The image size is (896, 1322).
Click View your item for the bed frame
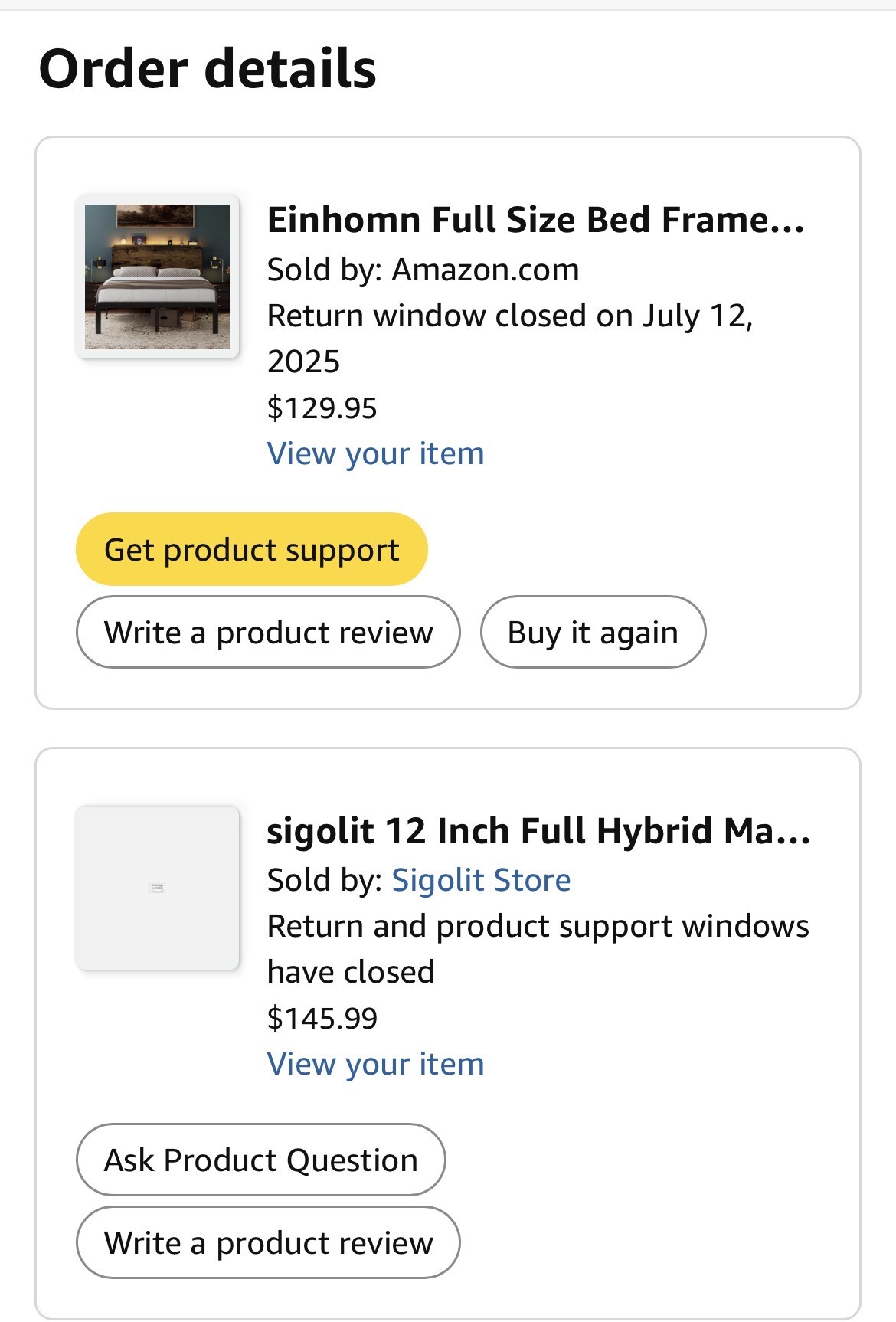coord(375,453)
